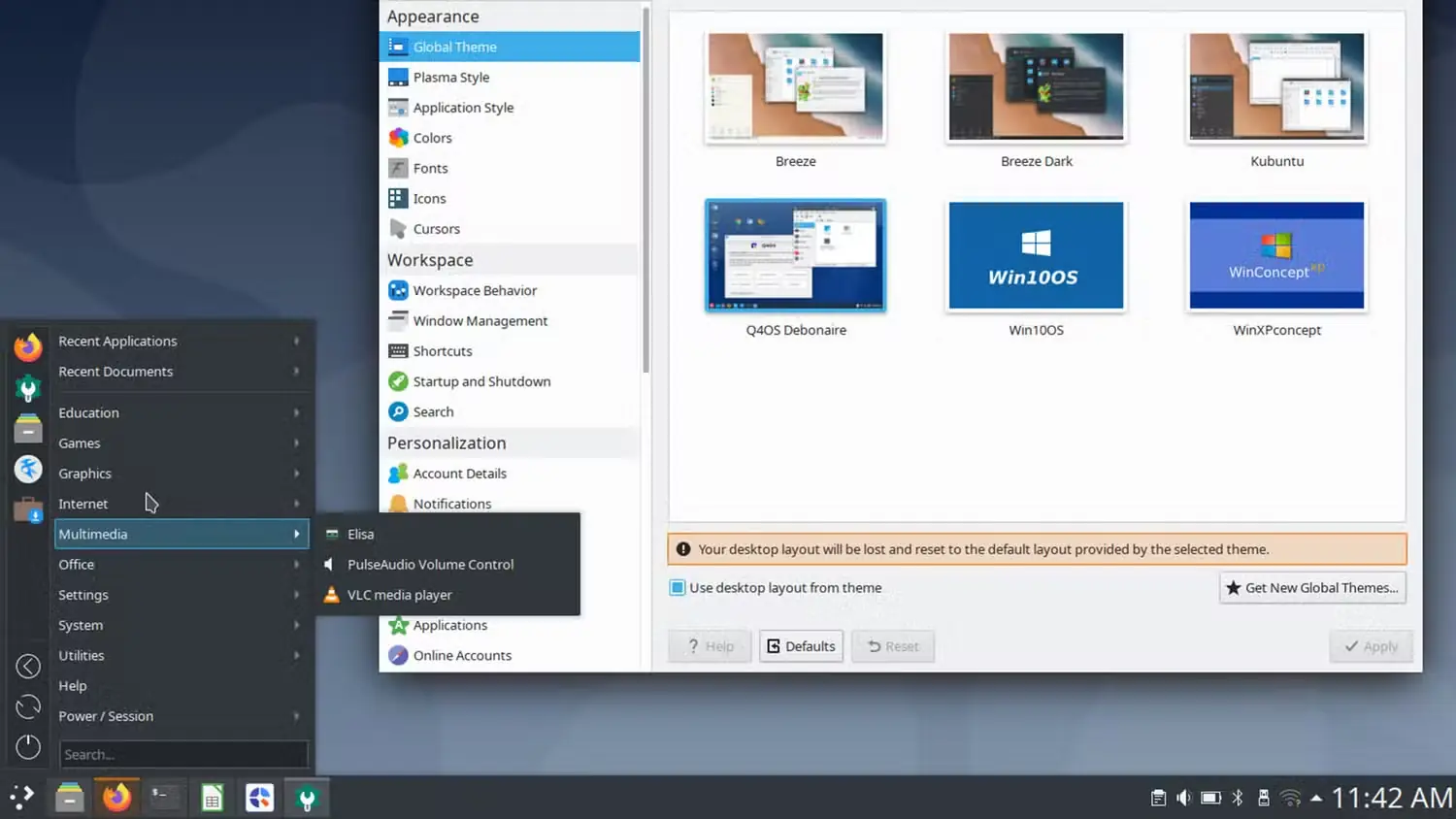Click the Reset button
Image resolution: width=1456 pixels, height=819 pixels.
(893, 646)
